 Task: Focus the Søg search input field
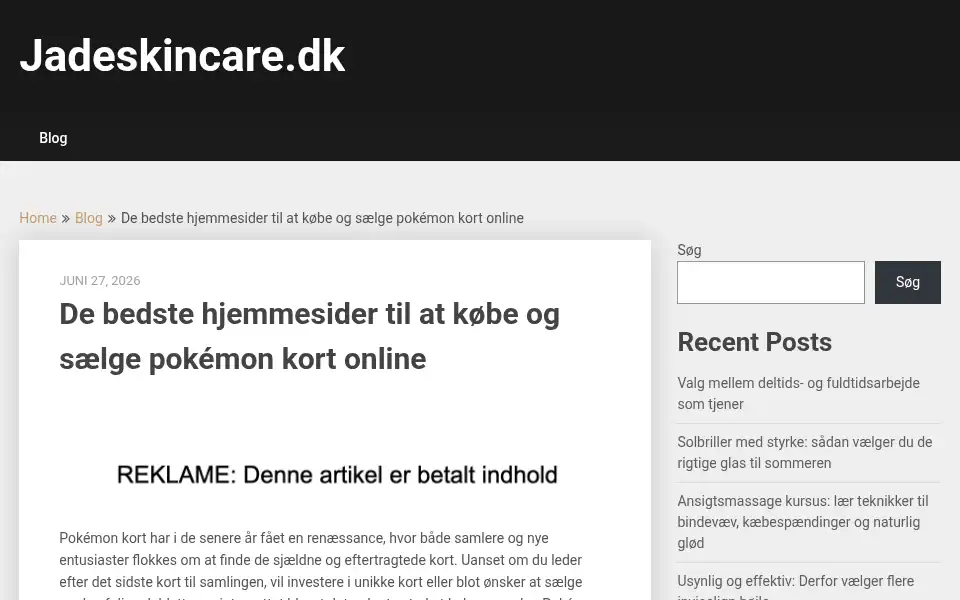(x=771, y=282)
